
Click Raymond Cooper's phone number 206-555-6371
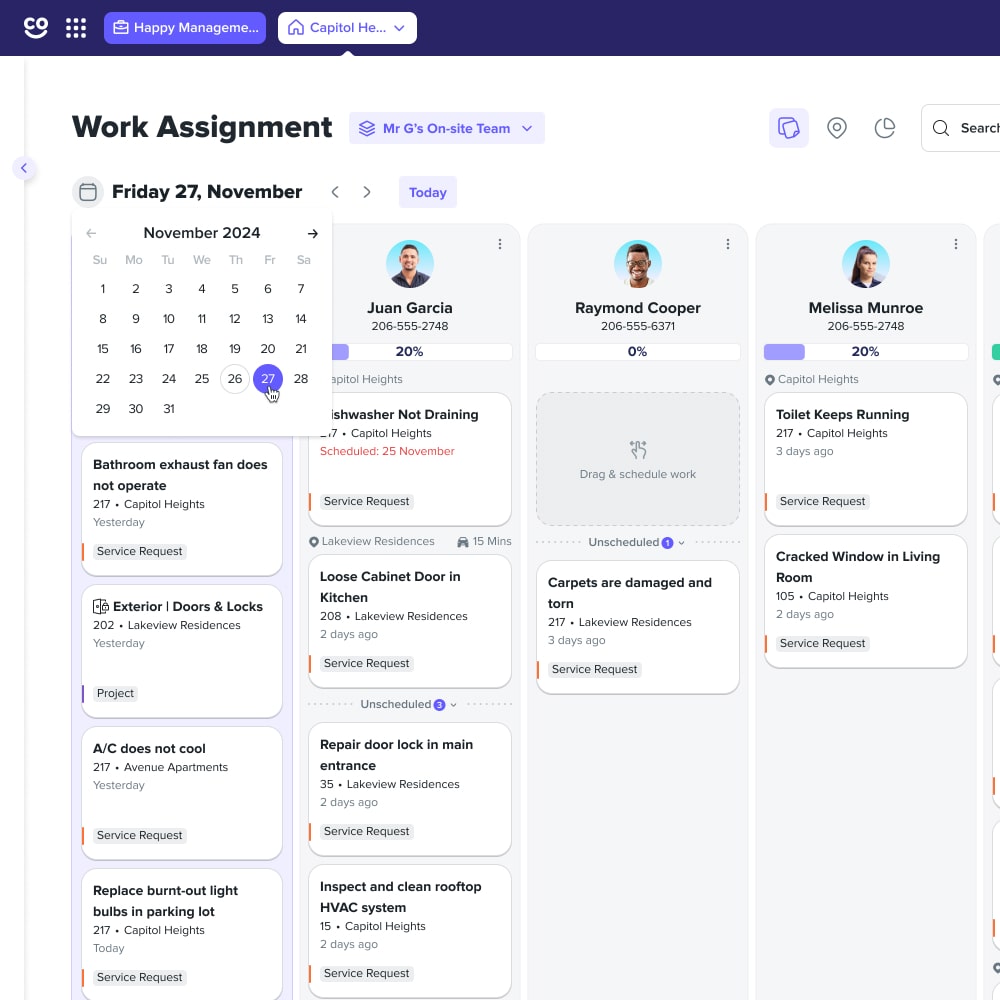tap(638, 326)
